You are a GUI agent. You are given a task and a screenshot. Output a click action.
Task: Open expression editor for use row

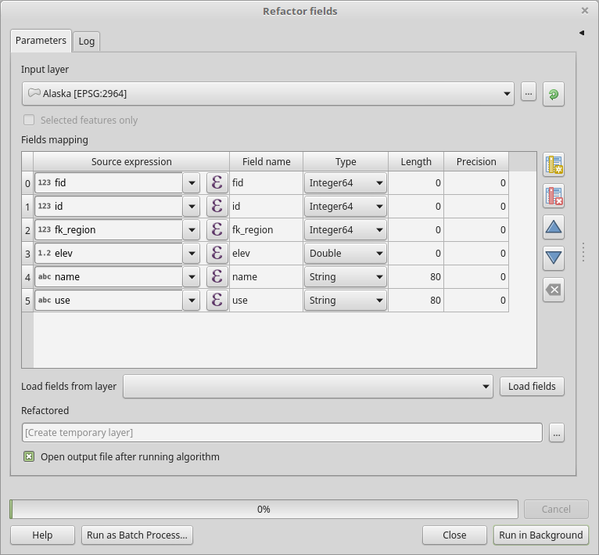pyautogui.click(x=217, y=301)
